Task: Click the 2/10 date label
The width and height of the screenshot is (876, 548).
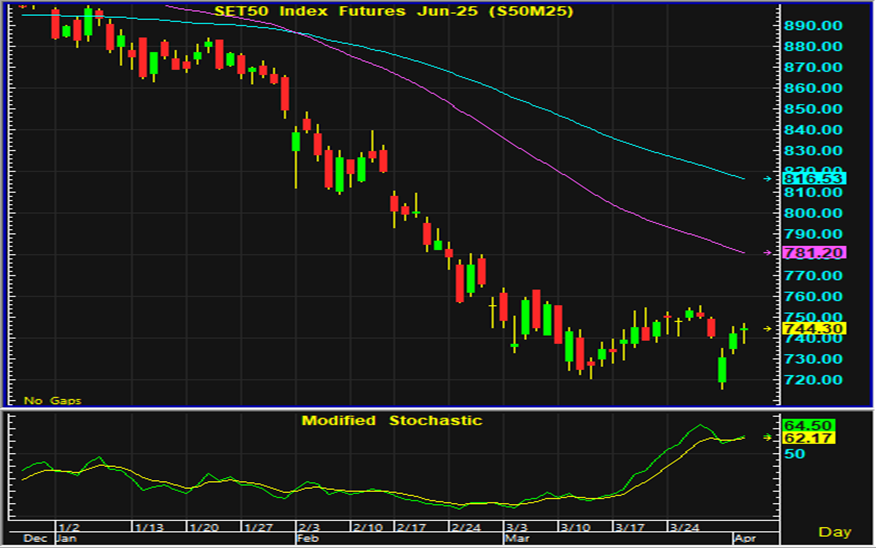Action: pyautogui.click(x=368, y=527)
